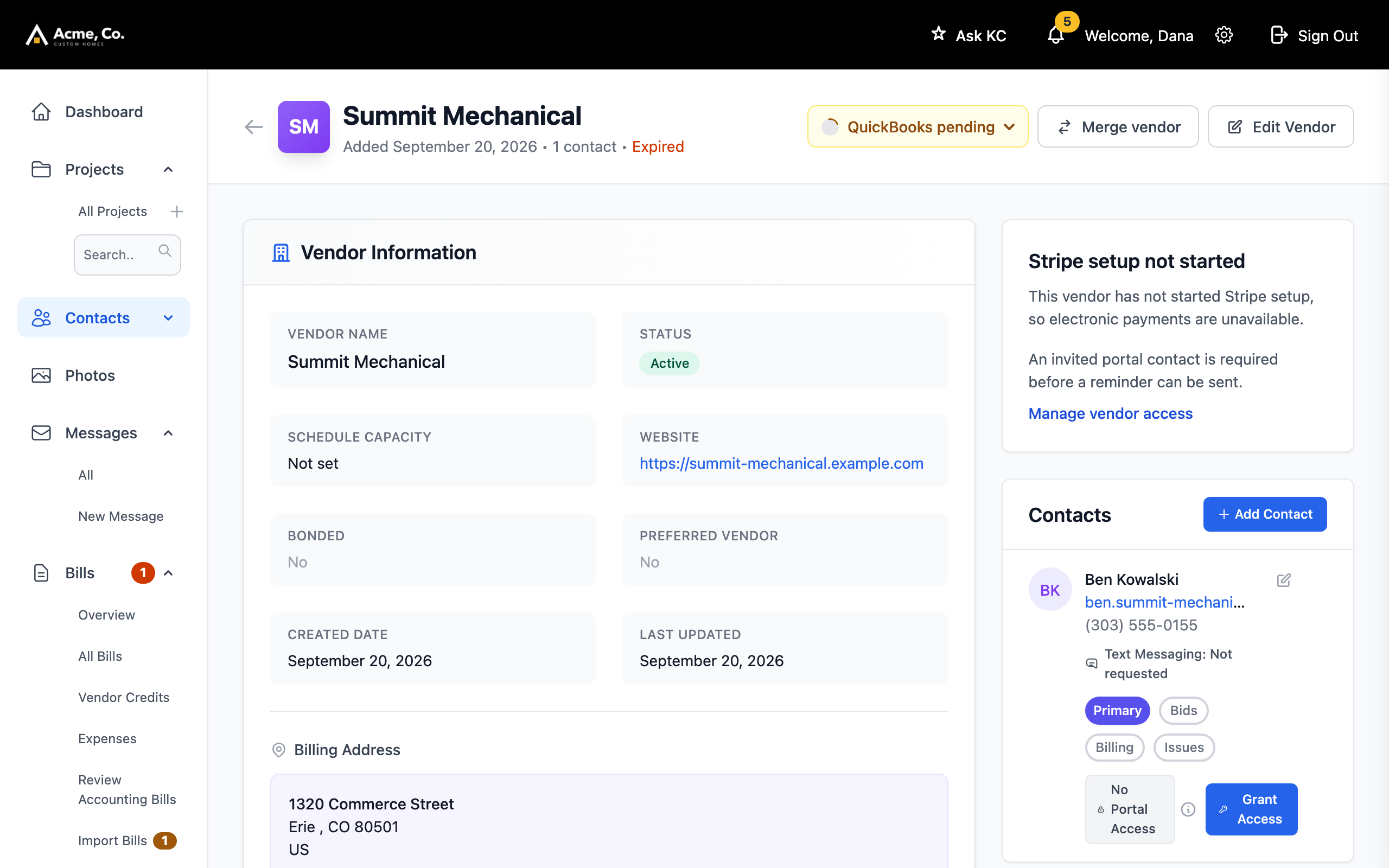Open Manage vendor access link
The width and height of the screenshot is (1389, 868).
(1110, 413)
